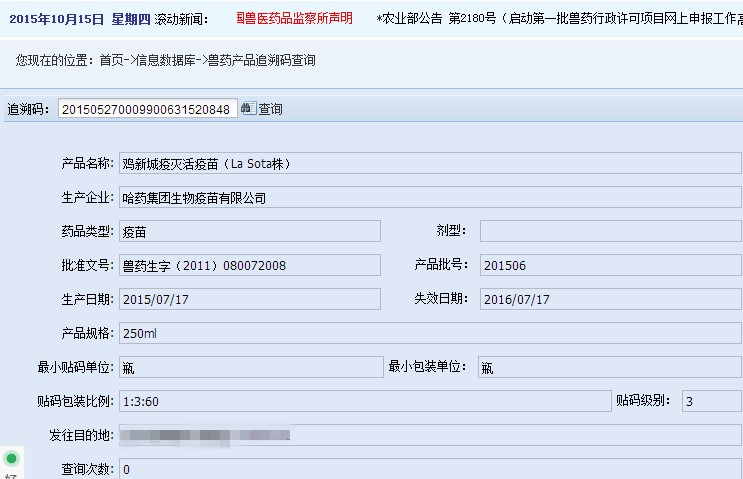Click the 生产企业 field
This screenshot has height=479, width=743.
tap(430, 198)
